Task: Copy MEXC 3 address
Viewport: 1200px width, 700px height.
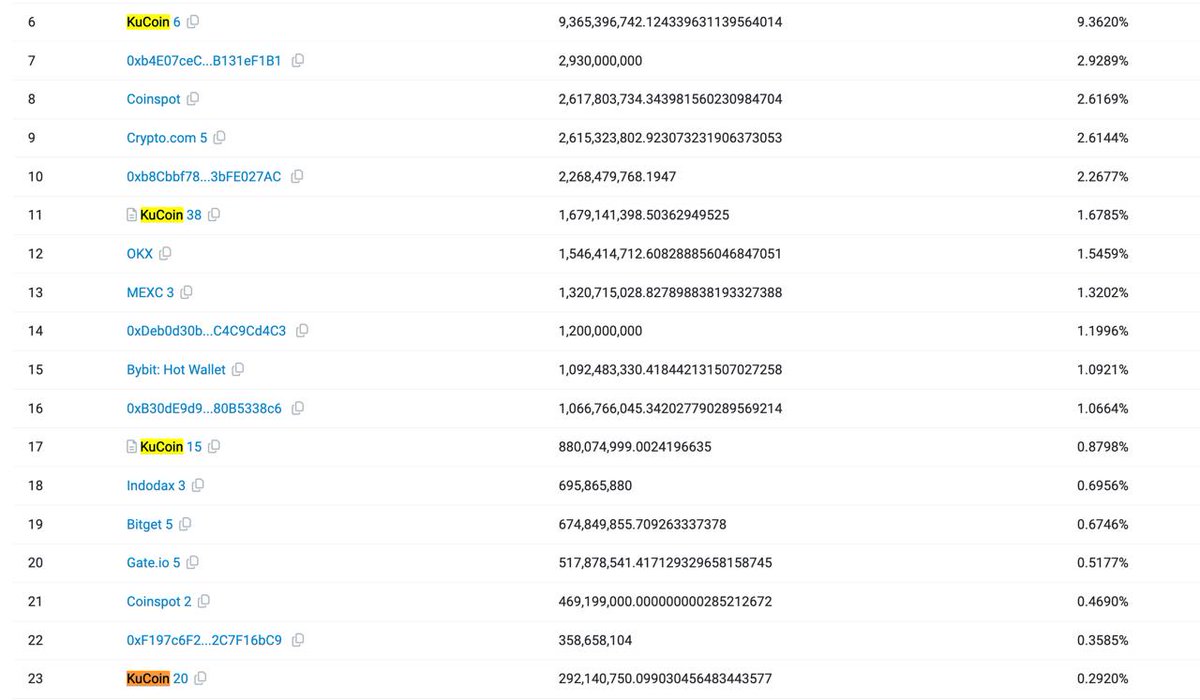Action: coord(186,293)
